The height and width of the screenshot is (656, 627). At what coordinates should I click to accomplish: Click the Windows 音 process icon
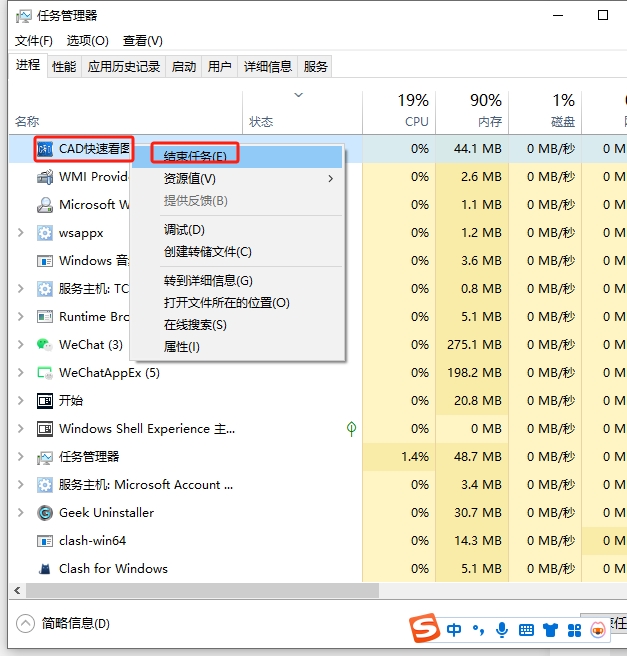coord(45,261)
